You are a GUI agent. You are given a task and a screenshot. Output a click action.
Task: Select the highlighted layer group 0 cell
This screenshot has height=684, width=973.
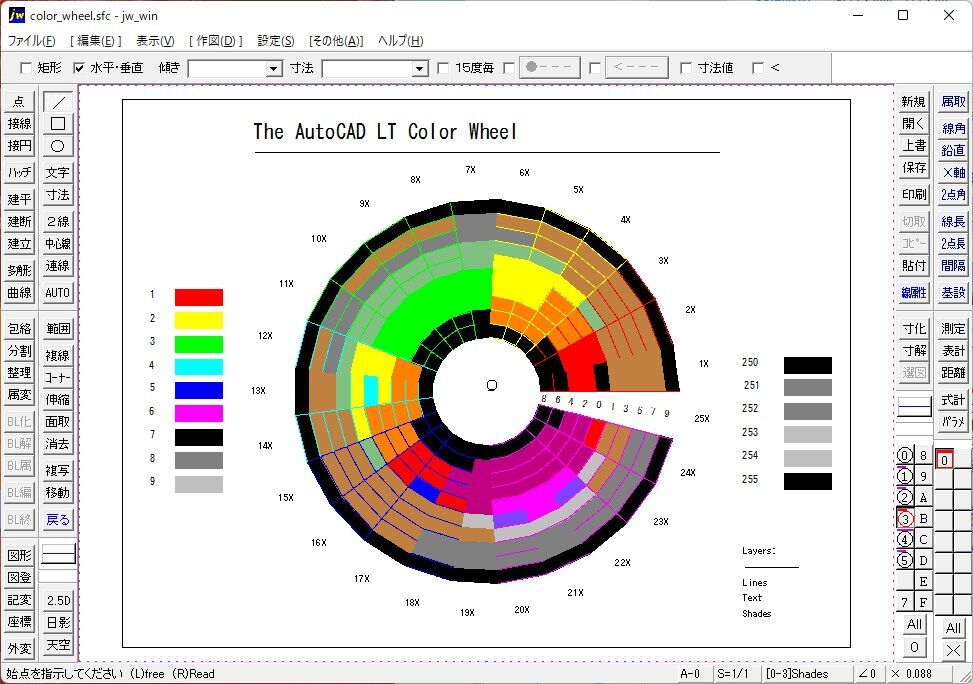[x=944, y=460]
